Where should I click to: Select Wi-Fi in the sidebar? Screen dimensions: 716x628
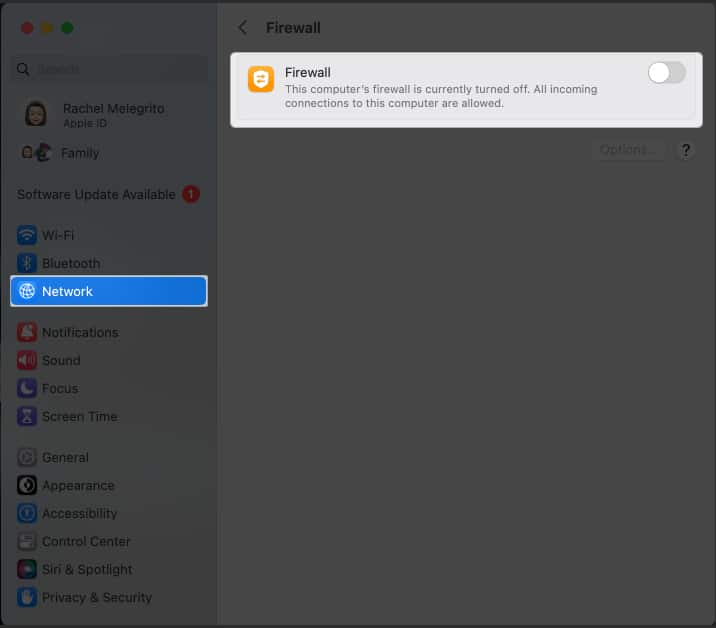tap(58, 235)
